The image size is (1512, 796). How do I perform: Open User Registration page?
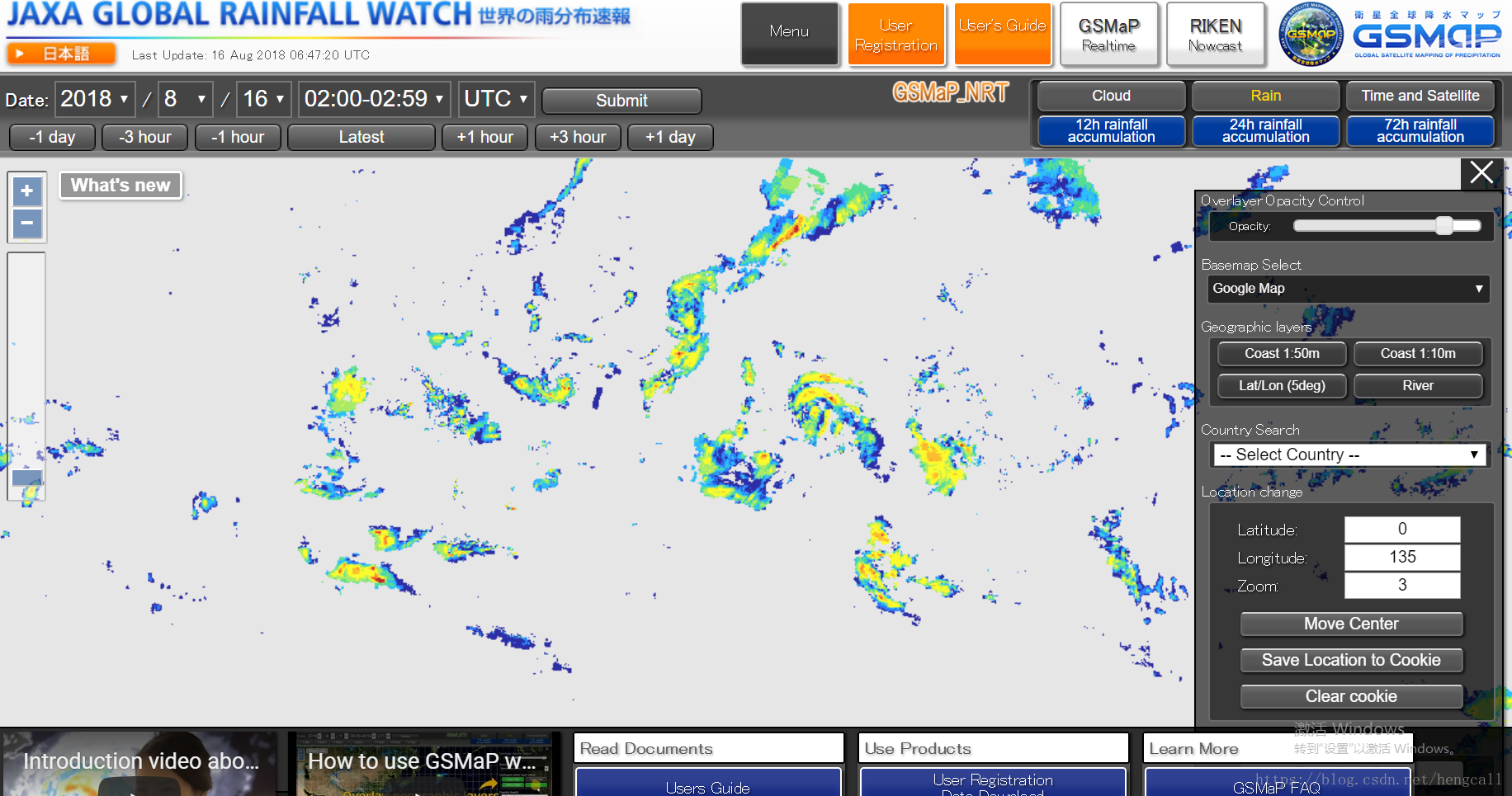pyautogui.click(x=895, y=34)
